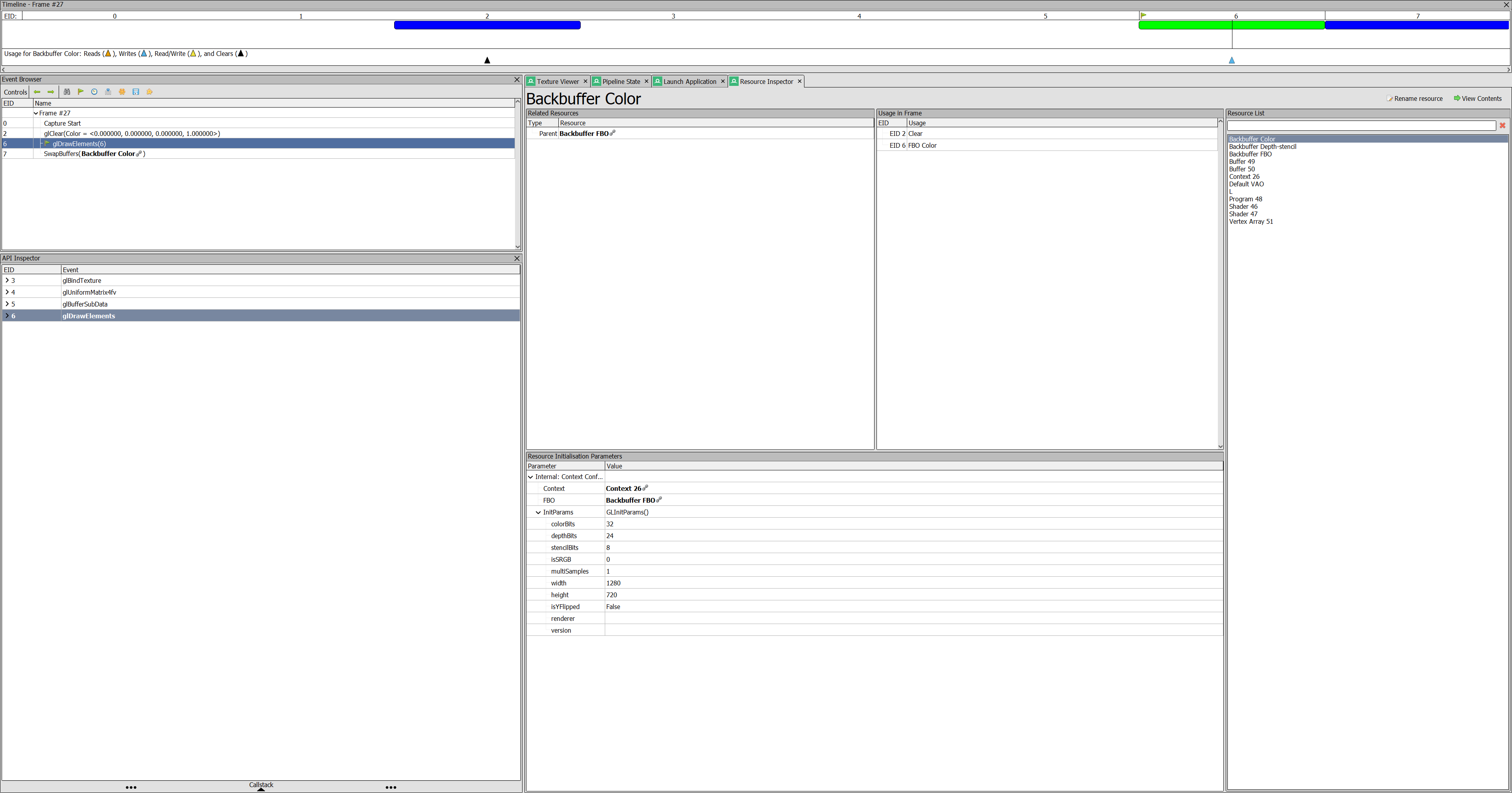
Task: Click the bar-graph icon in Event Browser controls
Action: point(108,92)
